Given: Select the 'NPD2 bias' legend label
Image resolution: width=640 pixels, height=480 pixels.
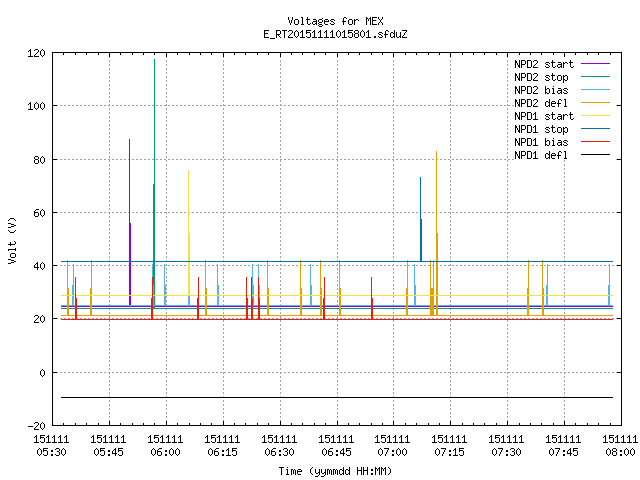Looking at the screenshot, I should point(541,90).
